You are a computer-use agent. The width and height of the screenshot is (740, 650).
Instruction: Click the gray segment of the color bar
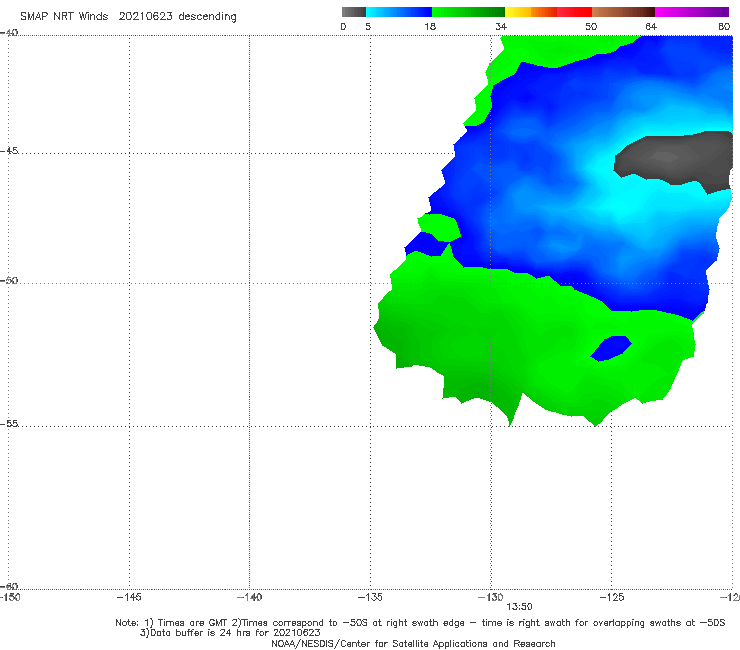coord(353,12)
